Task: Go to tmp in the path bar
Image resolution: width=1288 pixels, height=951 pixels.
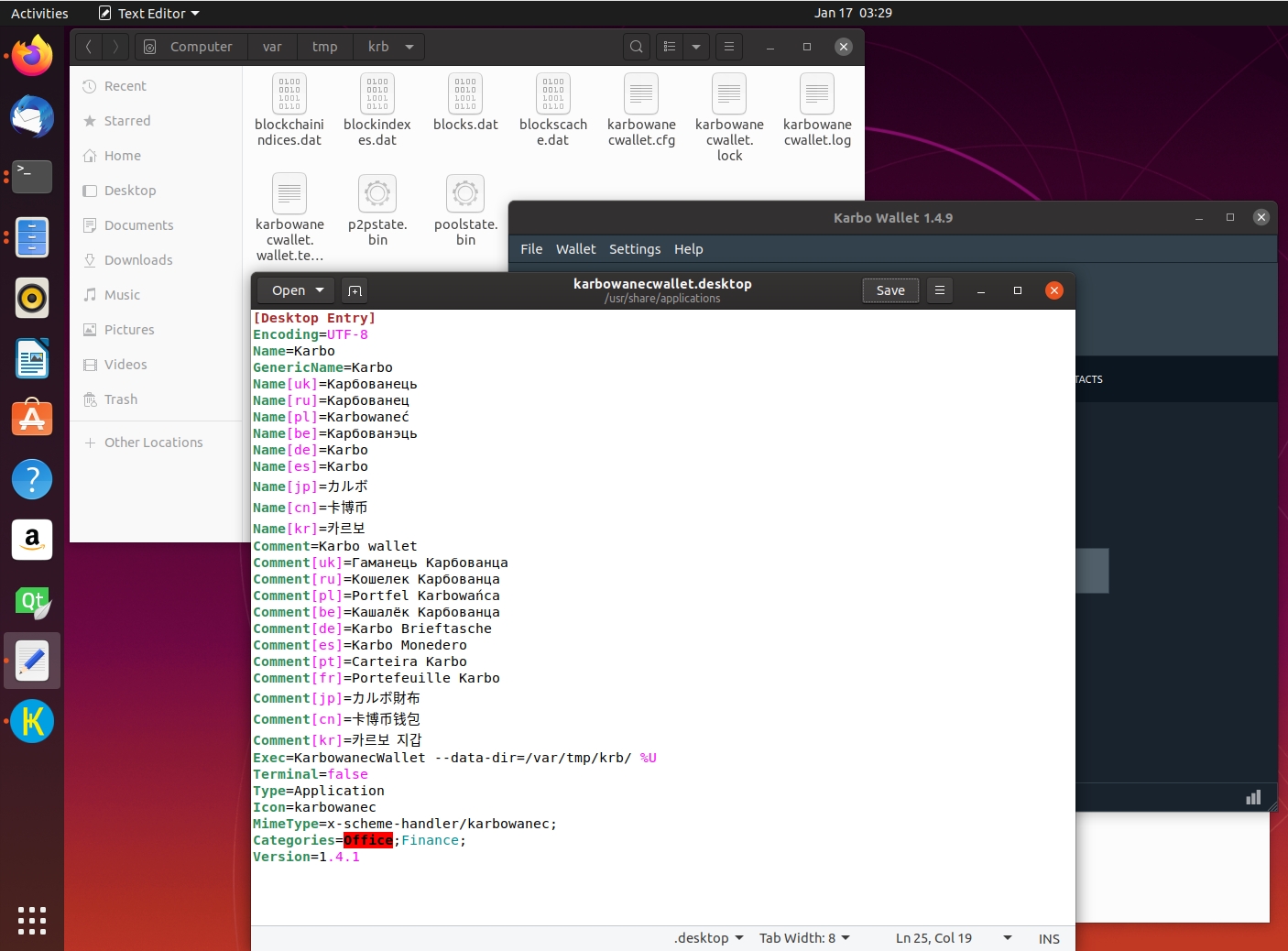Action: click(324, 47)
